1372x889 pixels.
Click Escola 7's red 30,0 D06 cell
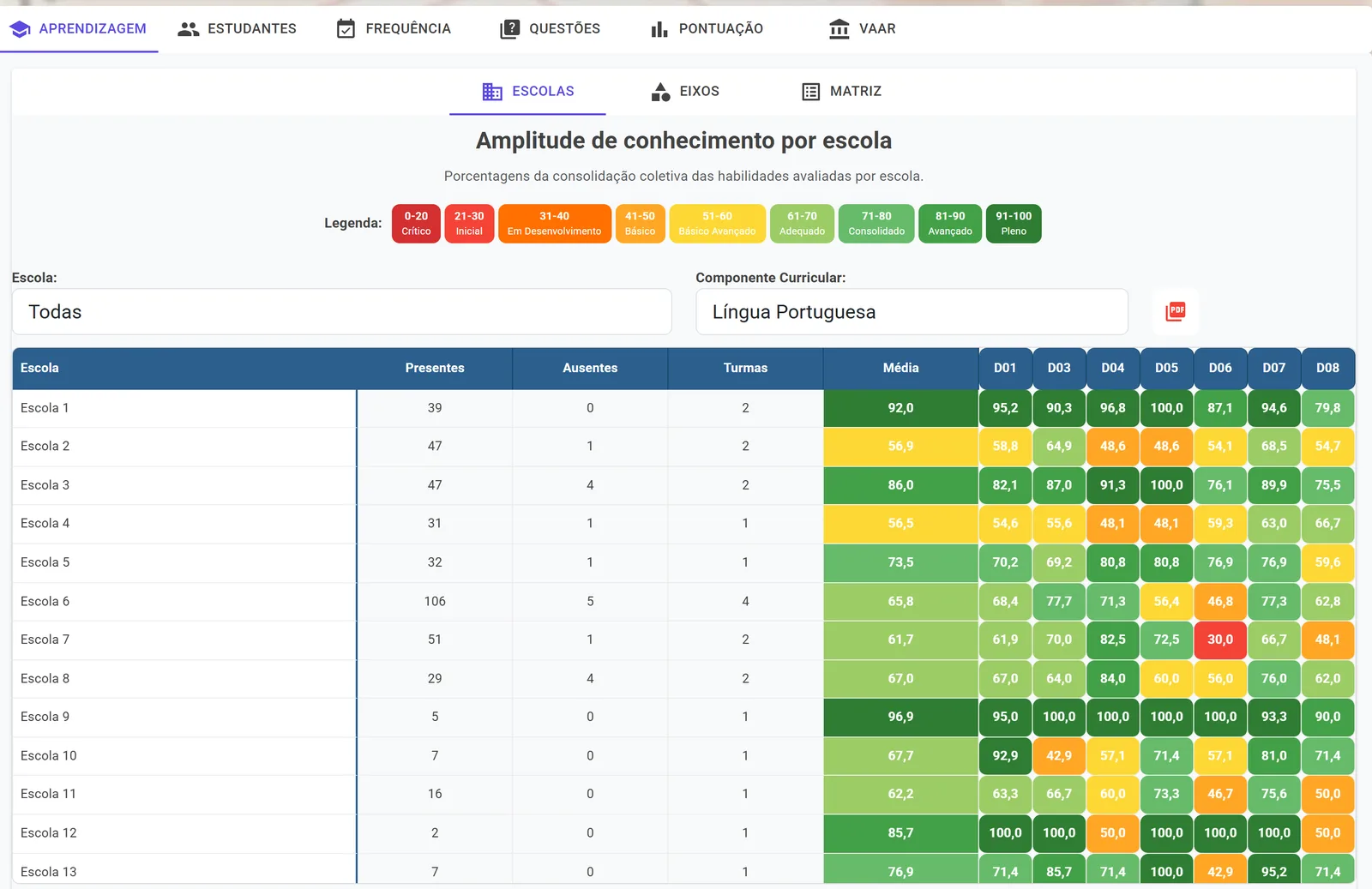pos(1220,640)
